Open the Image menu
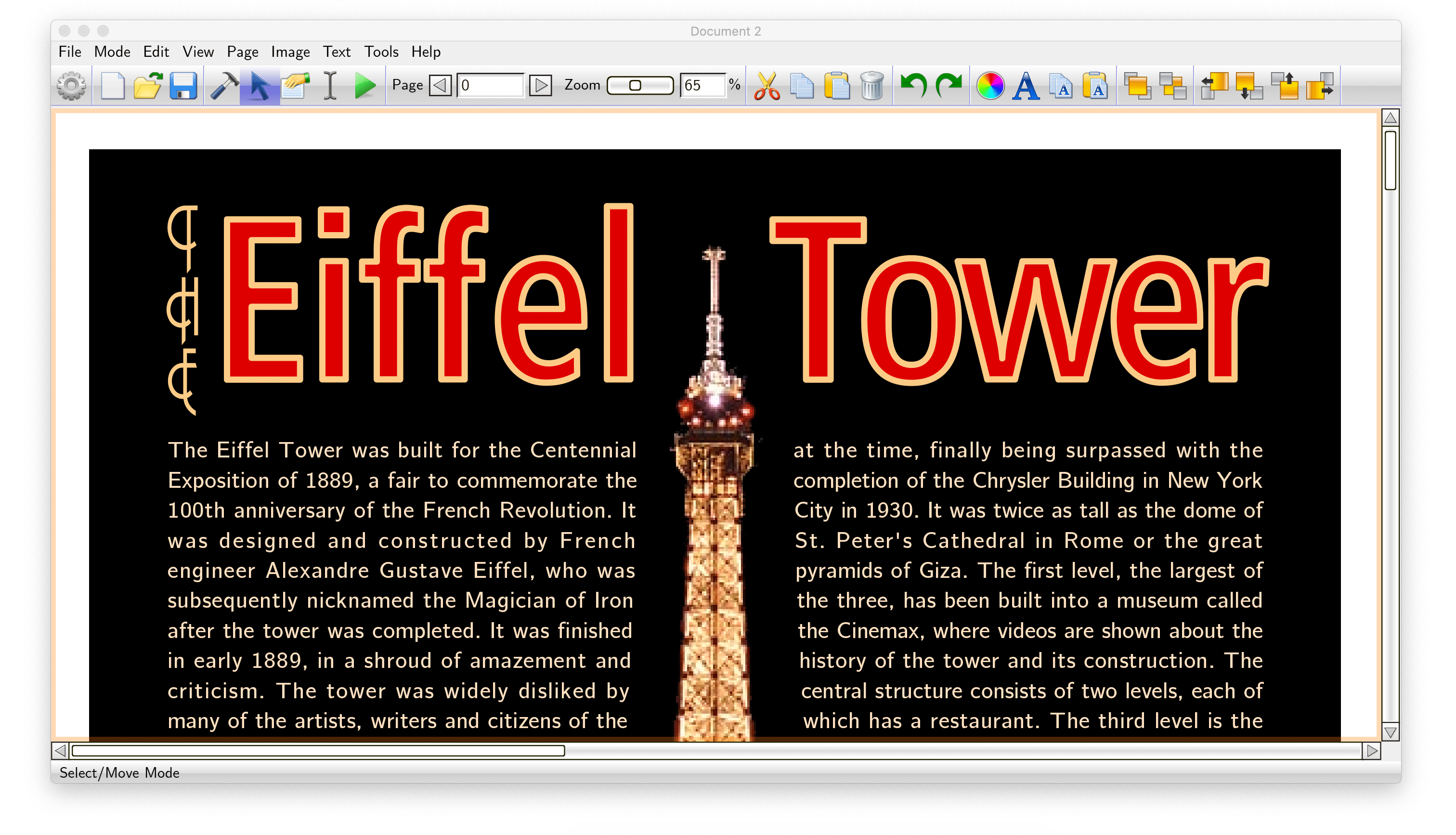Screen dimensions: 1456x835 (291, 52)
